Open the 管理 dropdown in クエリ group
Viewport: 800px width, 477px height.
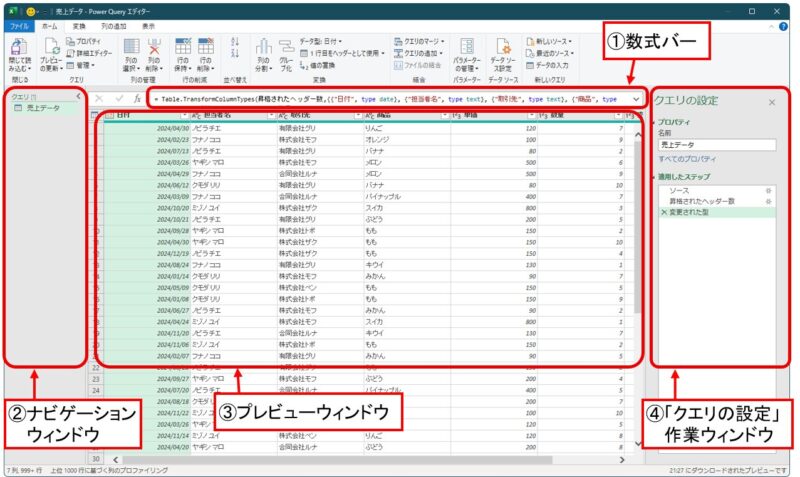coord(81,65)
